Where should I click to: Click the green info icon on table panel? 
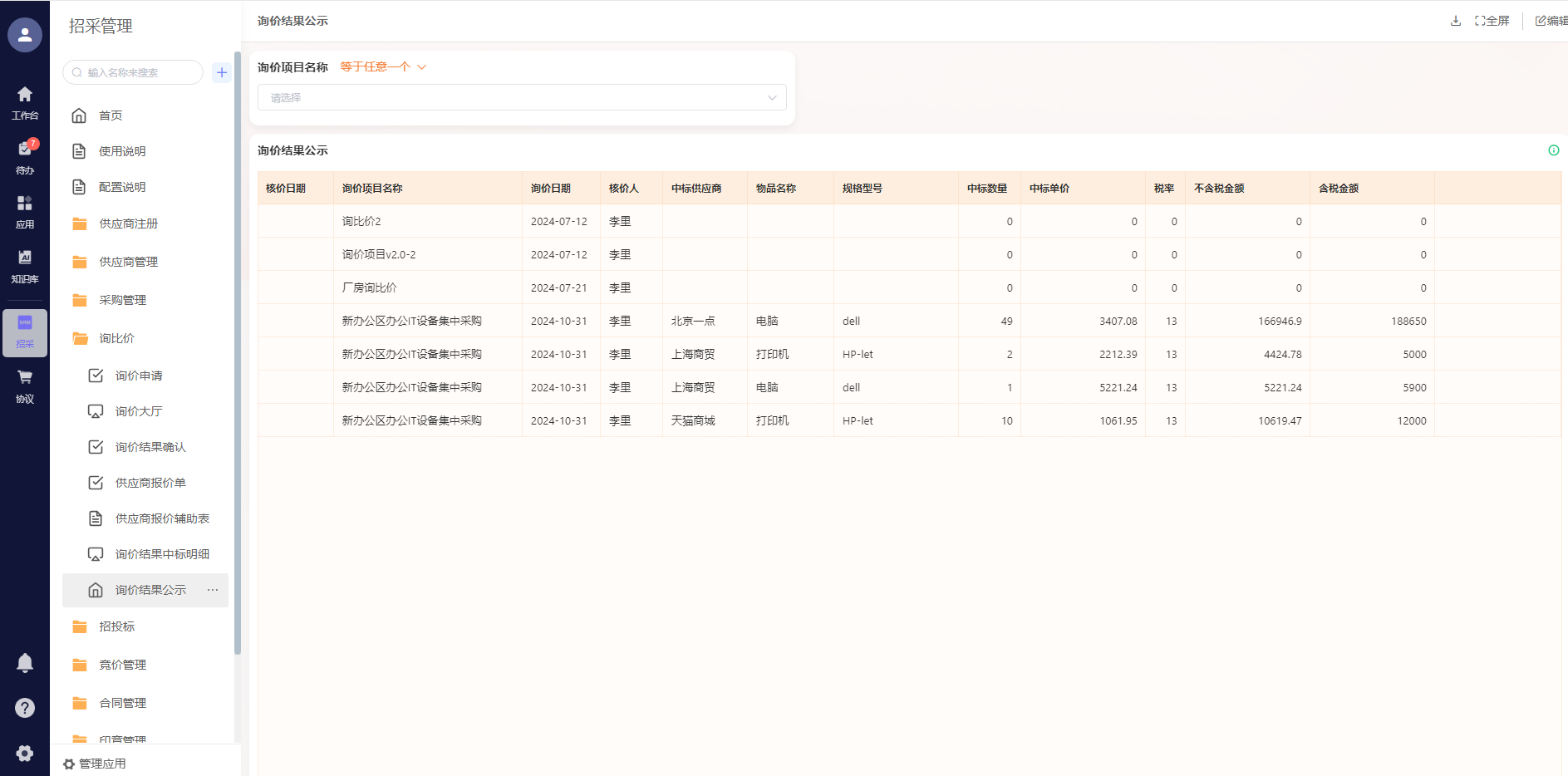click(x=1553, y=150)
